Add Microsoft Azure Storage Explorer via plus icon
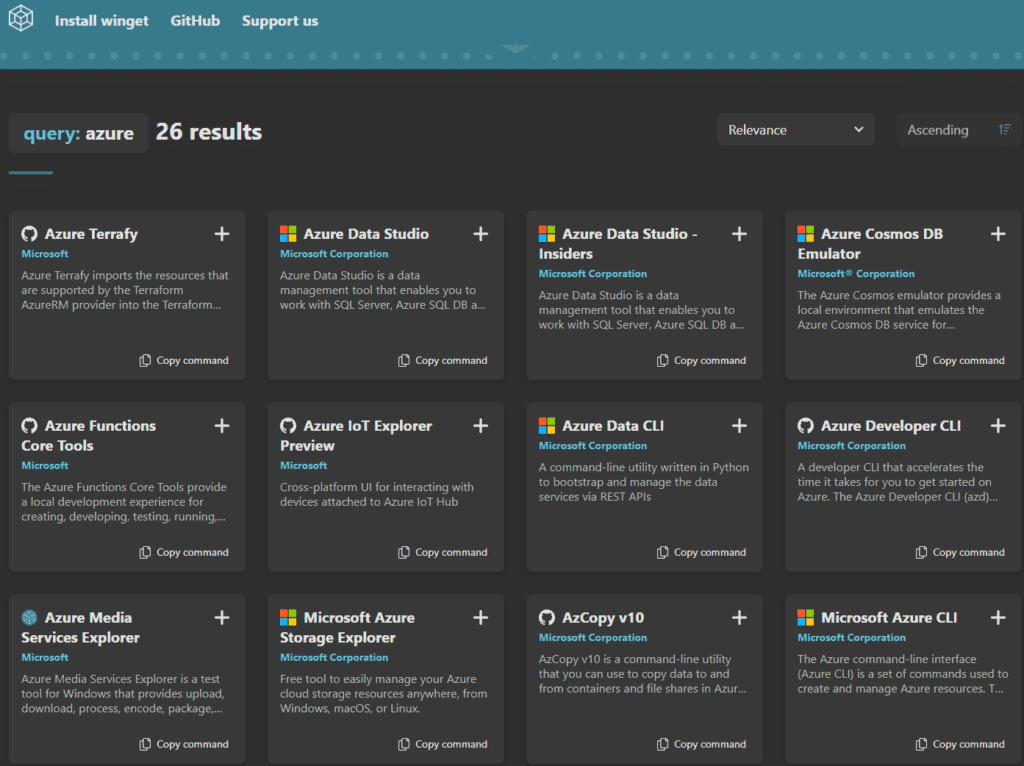Image resolution: width=1024 pixels, height=766 pixels. click(x=481, y=618)
